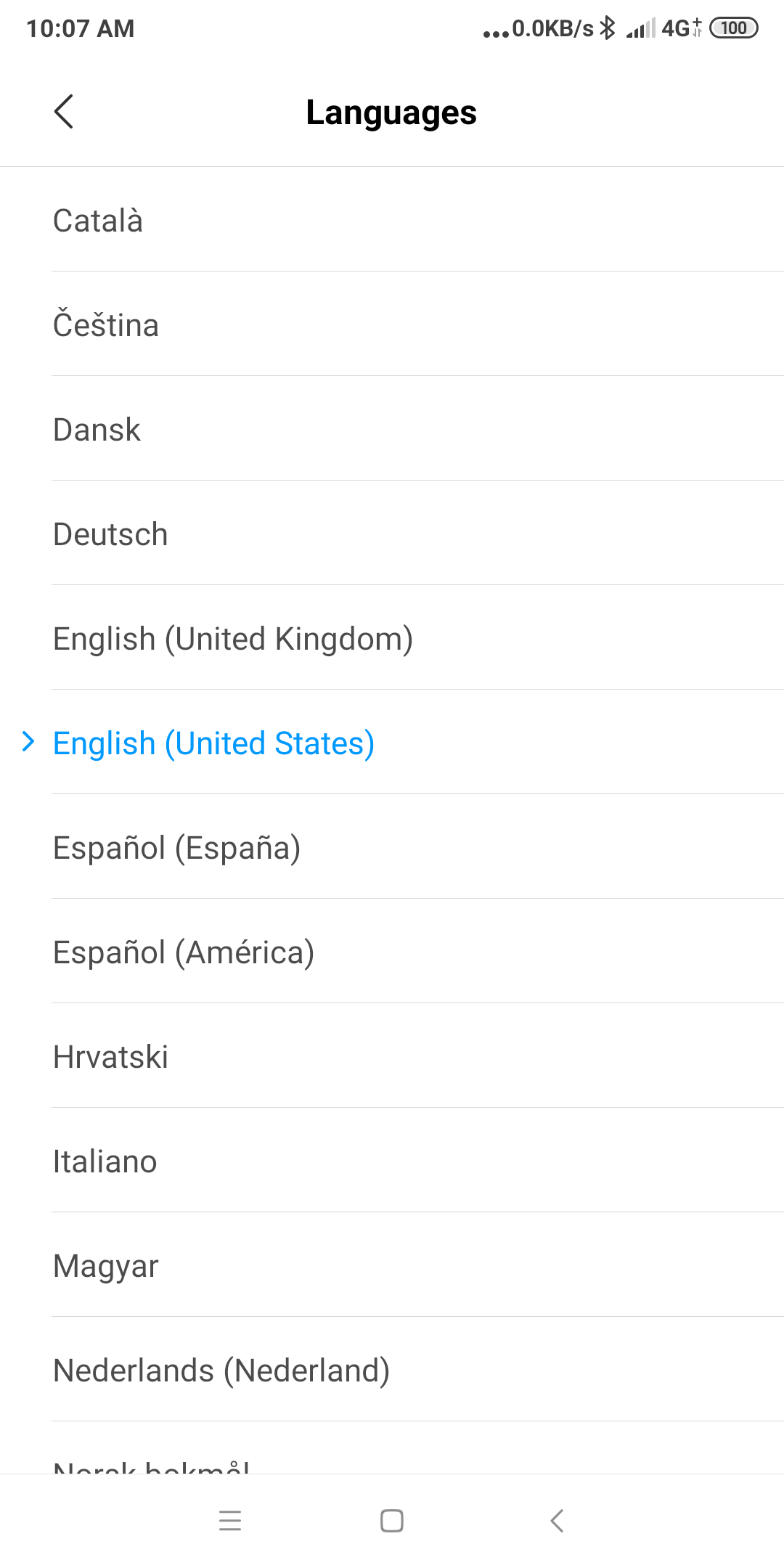
Task: Tap the signal strength status icon
Action: coord(640,28)
